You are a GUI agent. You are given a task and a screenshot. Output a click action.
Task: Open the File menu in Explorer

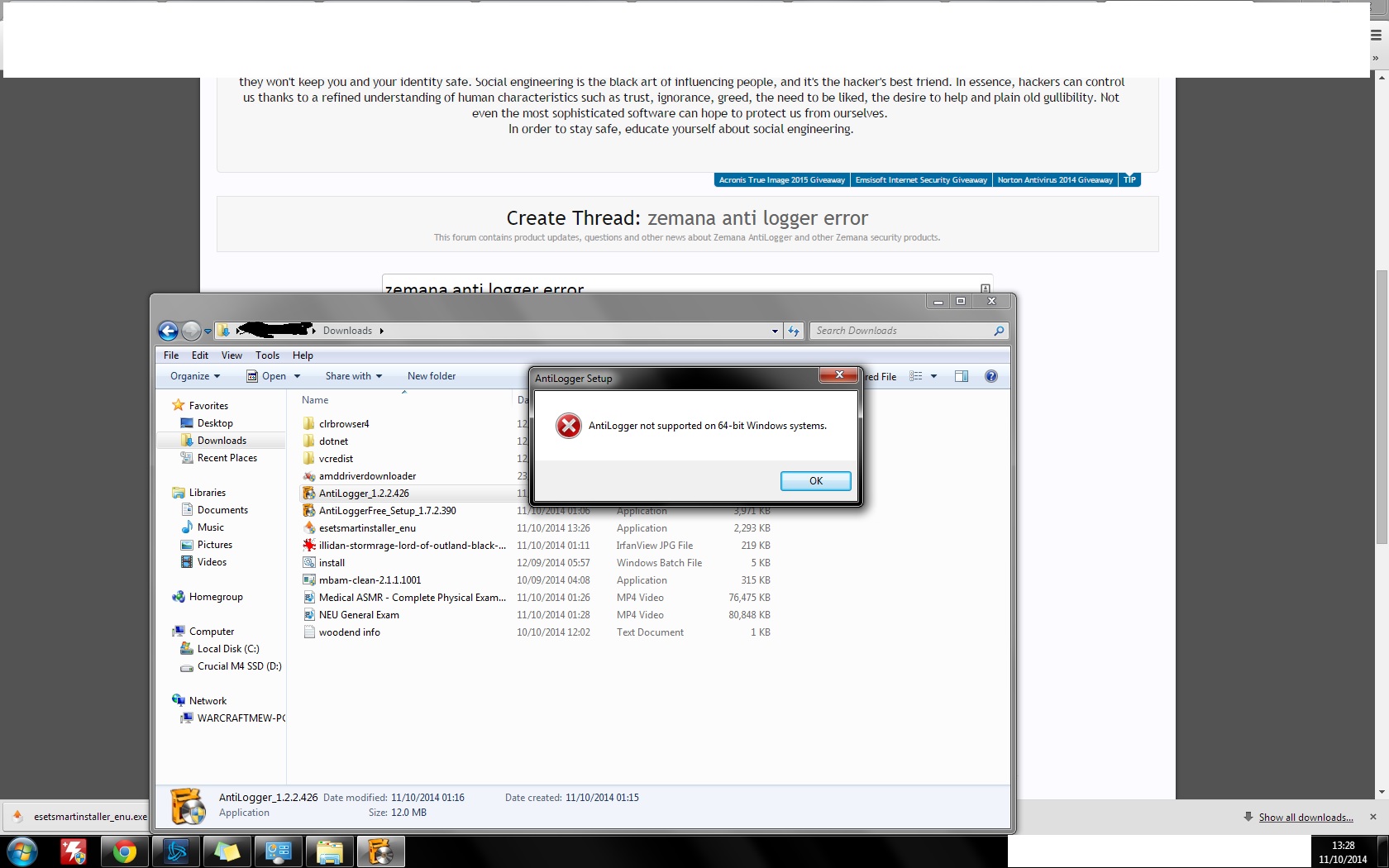pyautogui.click(x=171, y=355)
